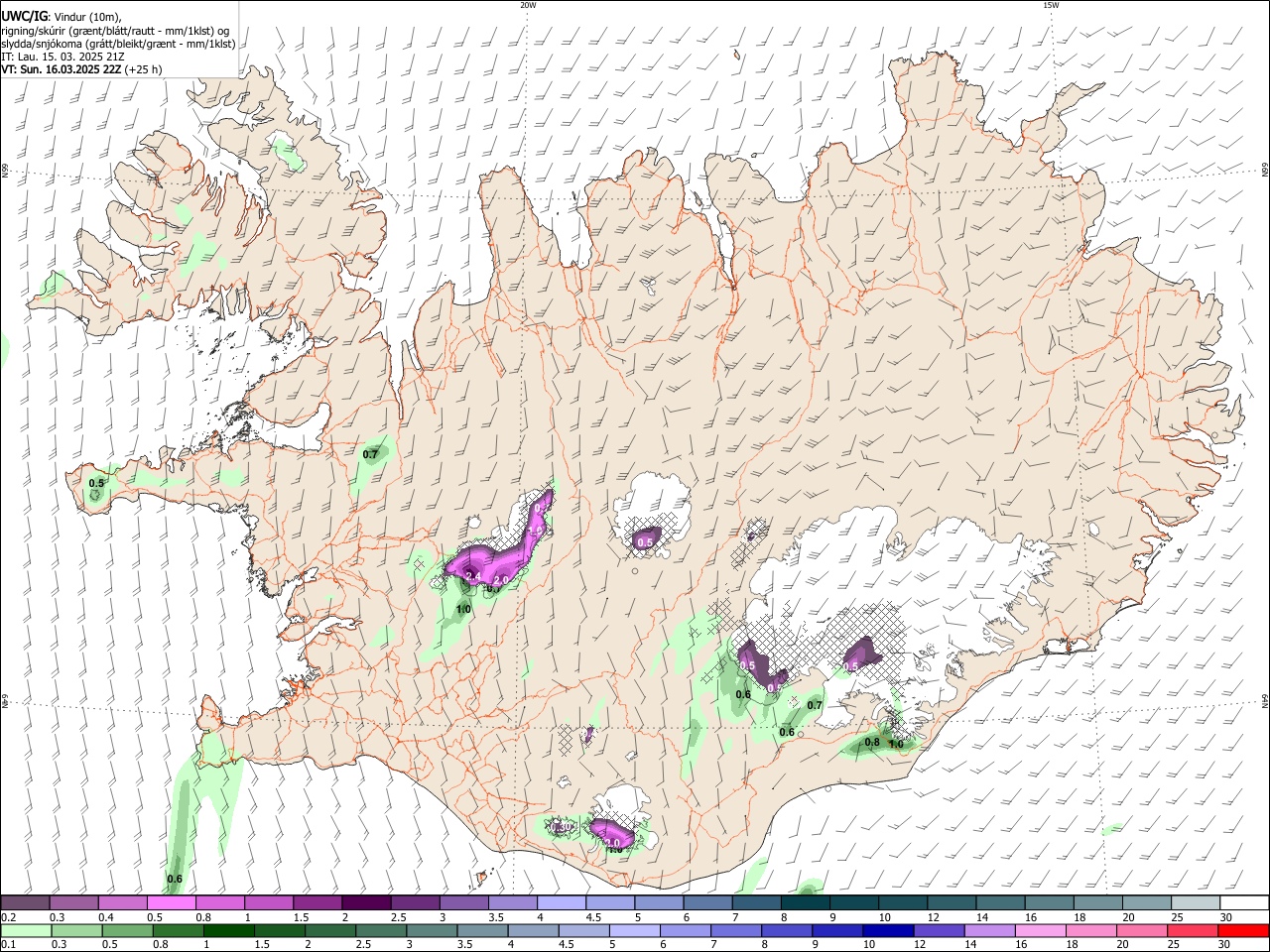
Task: Select the bright magenta 0.5 legend swatch
Action: pyautogui.click(x=172, y=903)
